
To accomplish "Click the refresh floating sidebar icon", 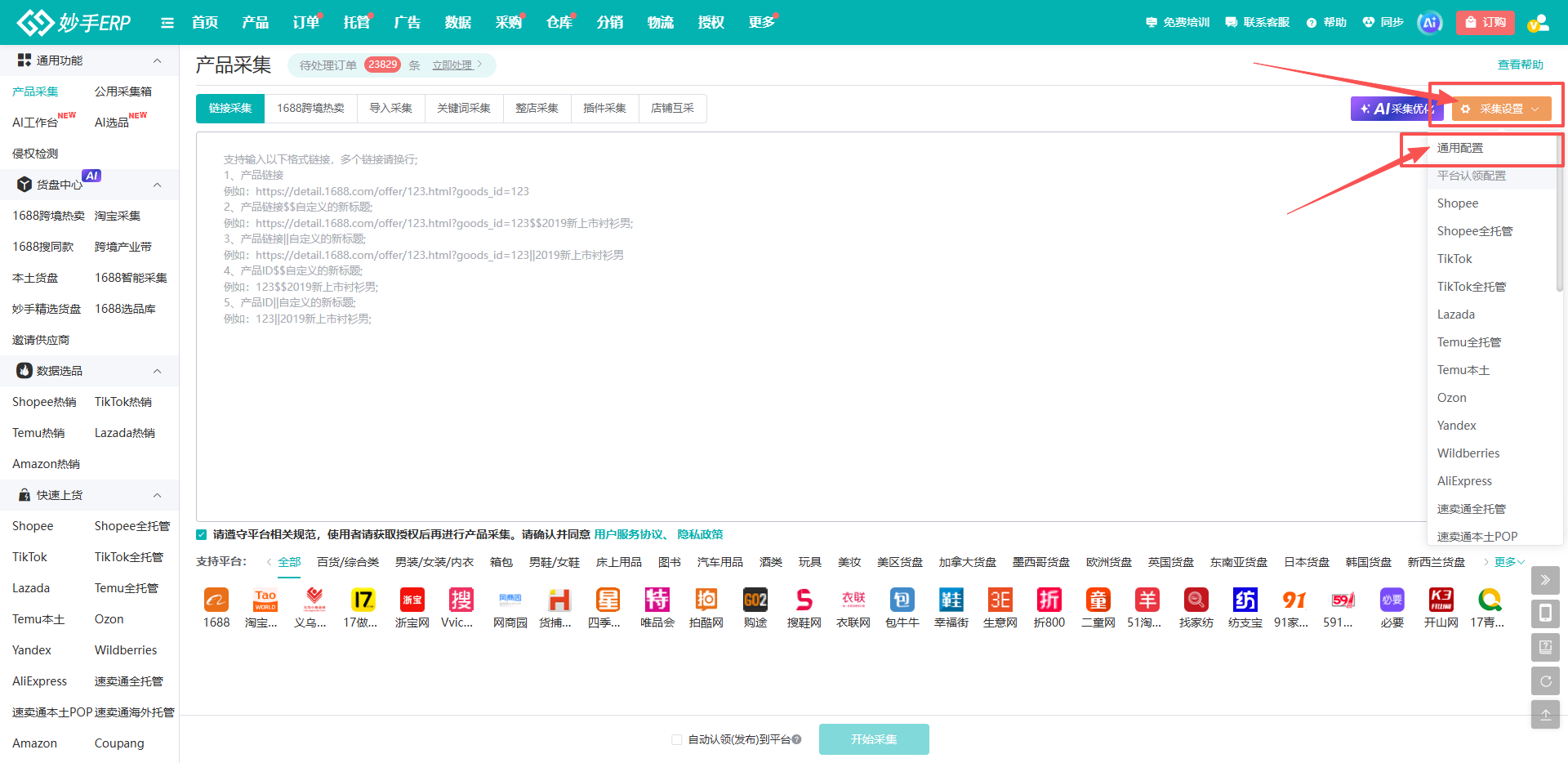I will tap(1545, 681).
